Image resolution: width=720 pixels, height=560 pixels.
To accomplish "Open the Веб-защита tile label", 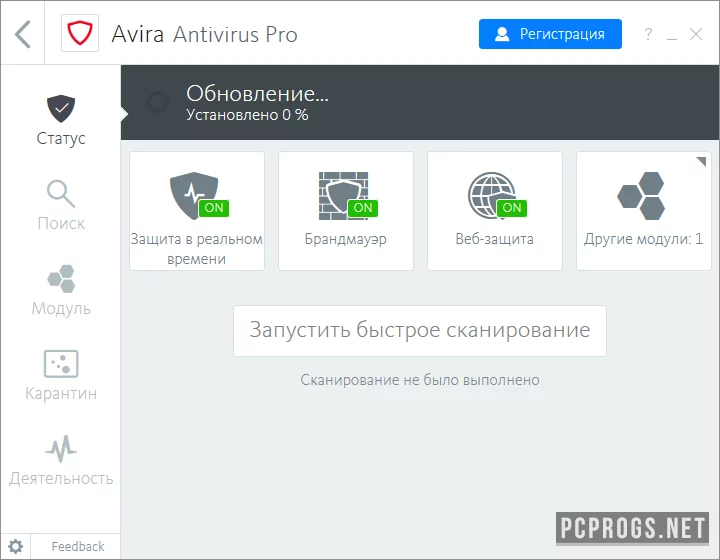I will click(495, 239).
